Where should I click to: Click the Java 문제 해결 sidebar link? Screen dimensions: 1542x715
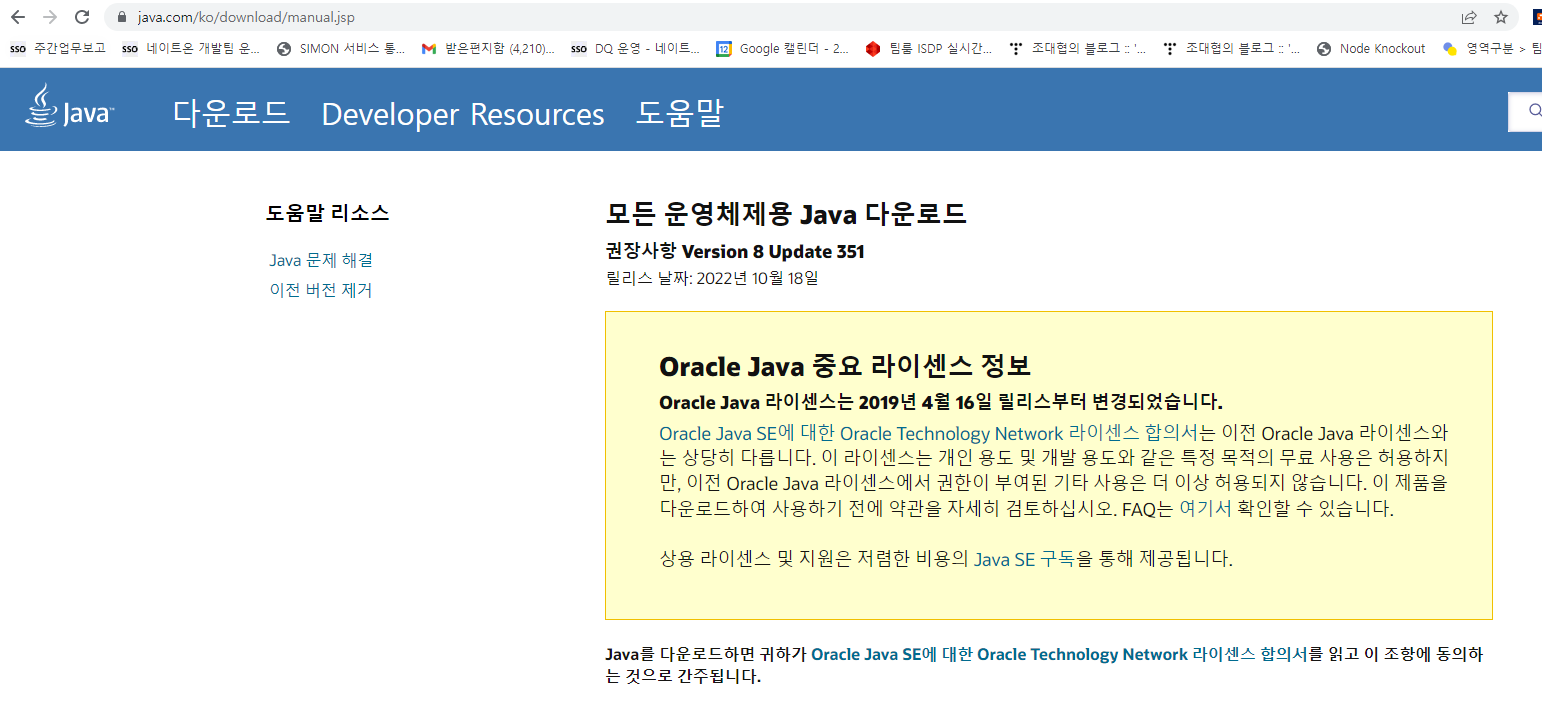[x=321, y=260]
